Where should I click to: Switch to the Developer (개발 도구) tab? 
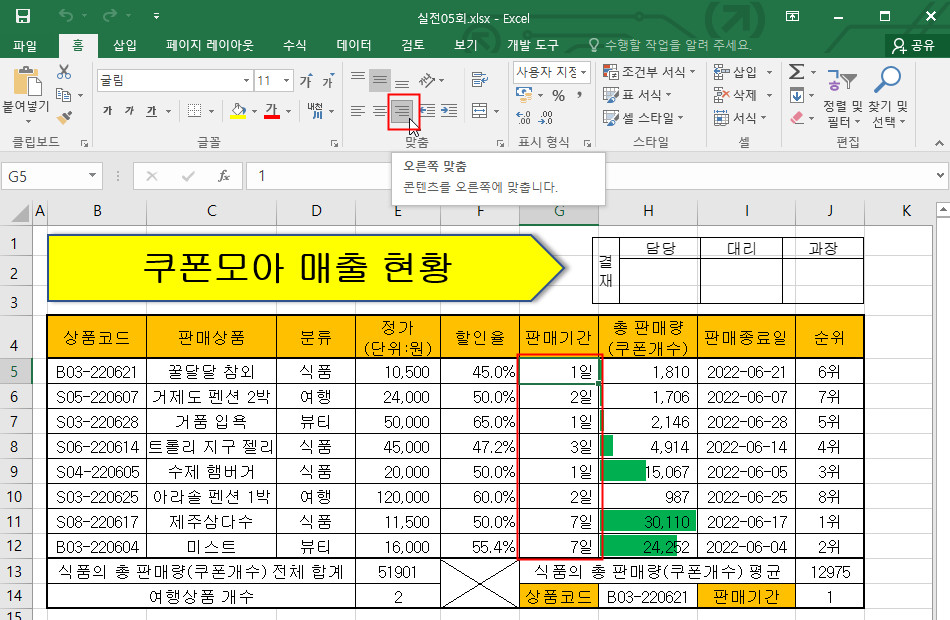coord(533,45)
